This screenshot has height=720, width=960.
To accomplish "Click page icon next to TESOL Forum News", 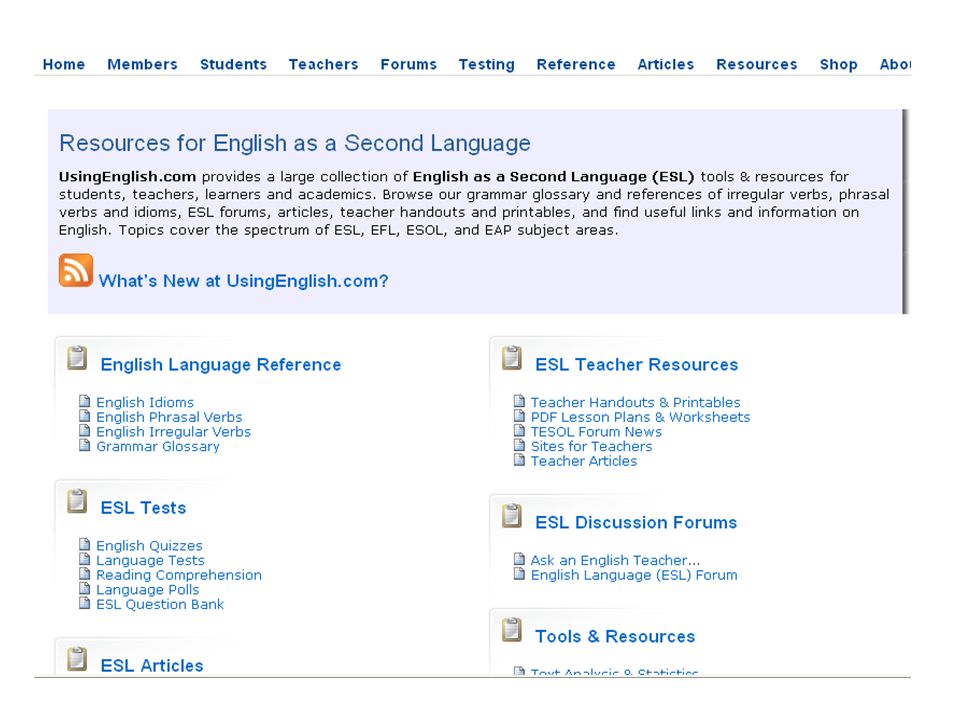I will 519,430.
